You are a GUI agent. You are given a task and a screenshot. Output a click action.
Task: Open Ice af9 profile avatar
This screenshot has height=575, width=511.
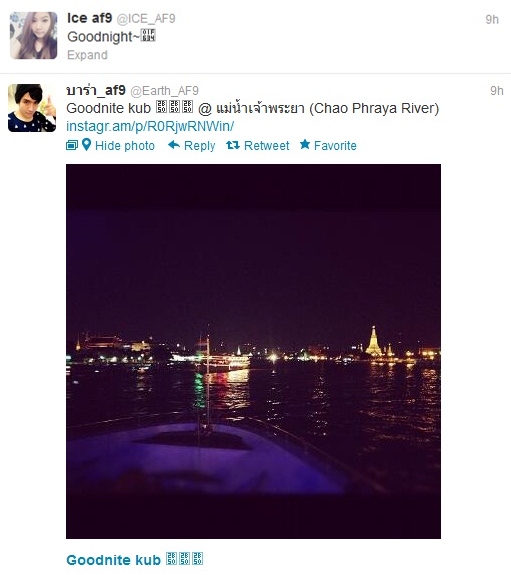33,36
